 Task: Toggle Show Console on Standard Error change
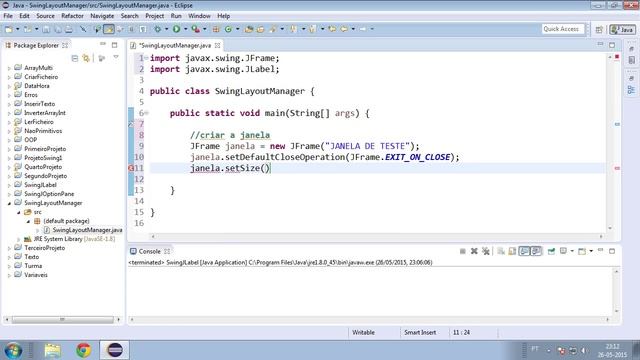[536, 251]
